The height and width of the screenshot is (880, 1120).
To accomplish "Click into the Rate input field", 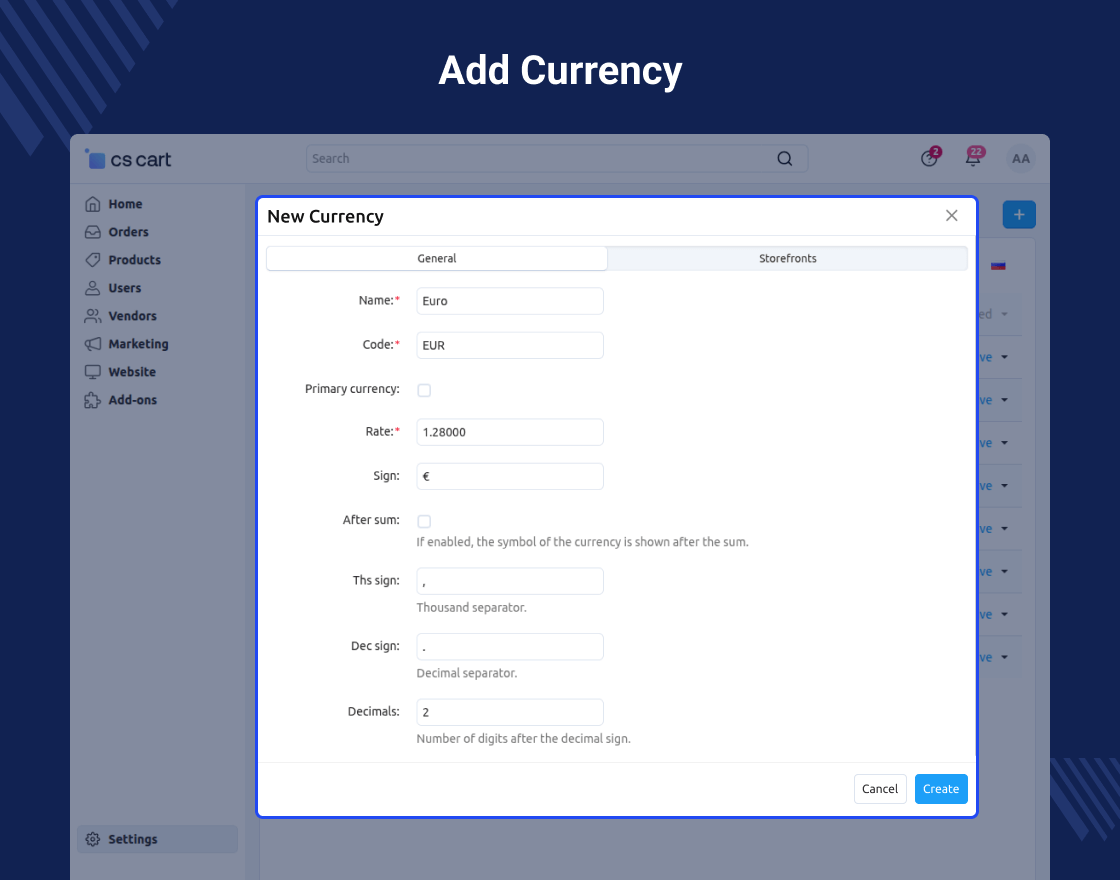I will pyautogui.click(x=510, y=432).
